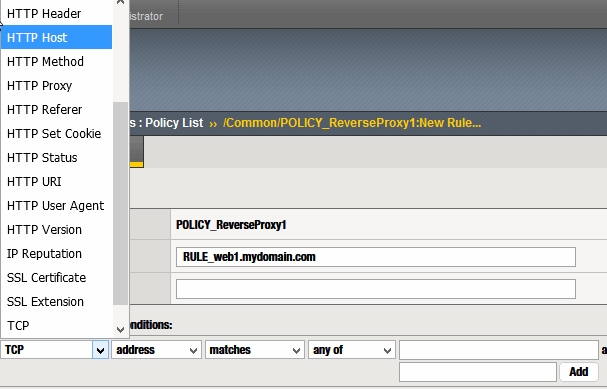Select SSL Certificate list entry
Viewport: 607px width, 389px height.
[x=57, y=278]
